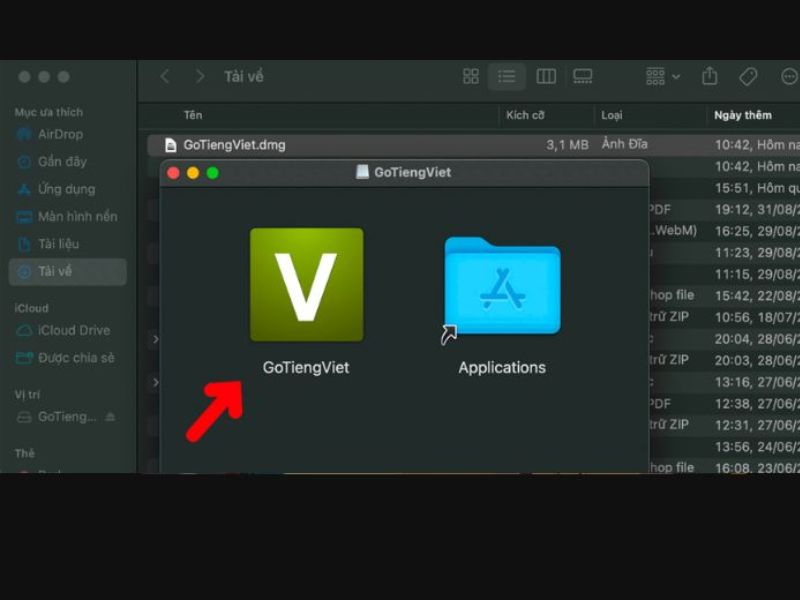Click the 10:56, 18/07 date row
This screenshot has height=600, width=800.
click(x=757, y=317)
